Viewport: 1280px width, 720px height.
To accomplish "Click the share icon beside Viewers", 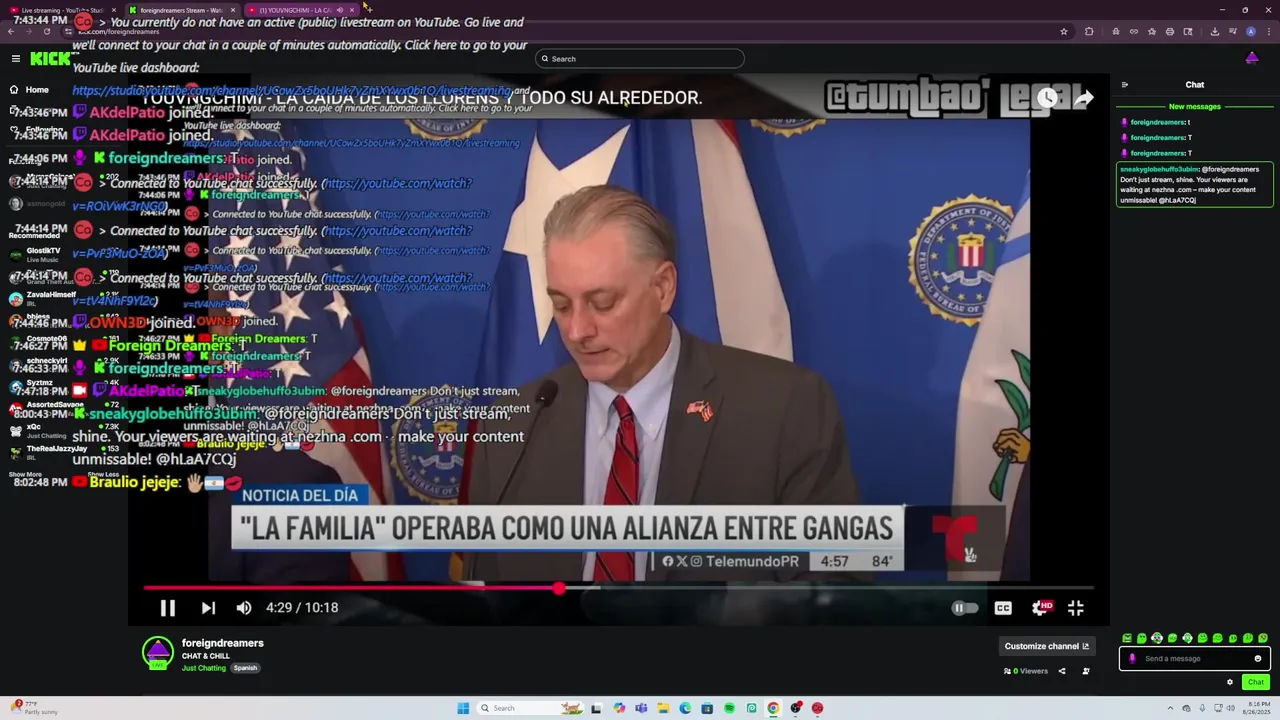I will click(1062, 671).
